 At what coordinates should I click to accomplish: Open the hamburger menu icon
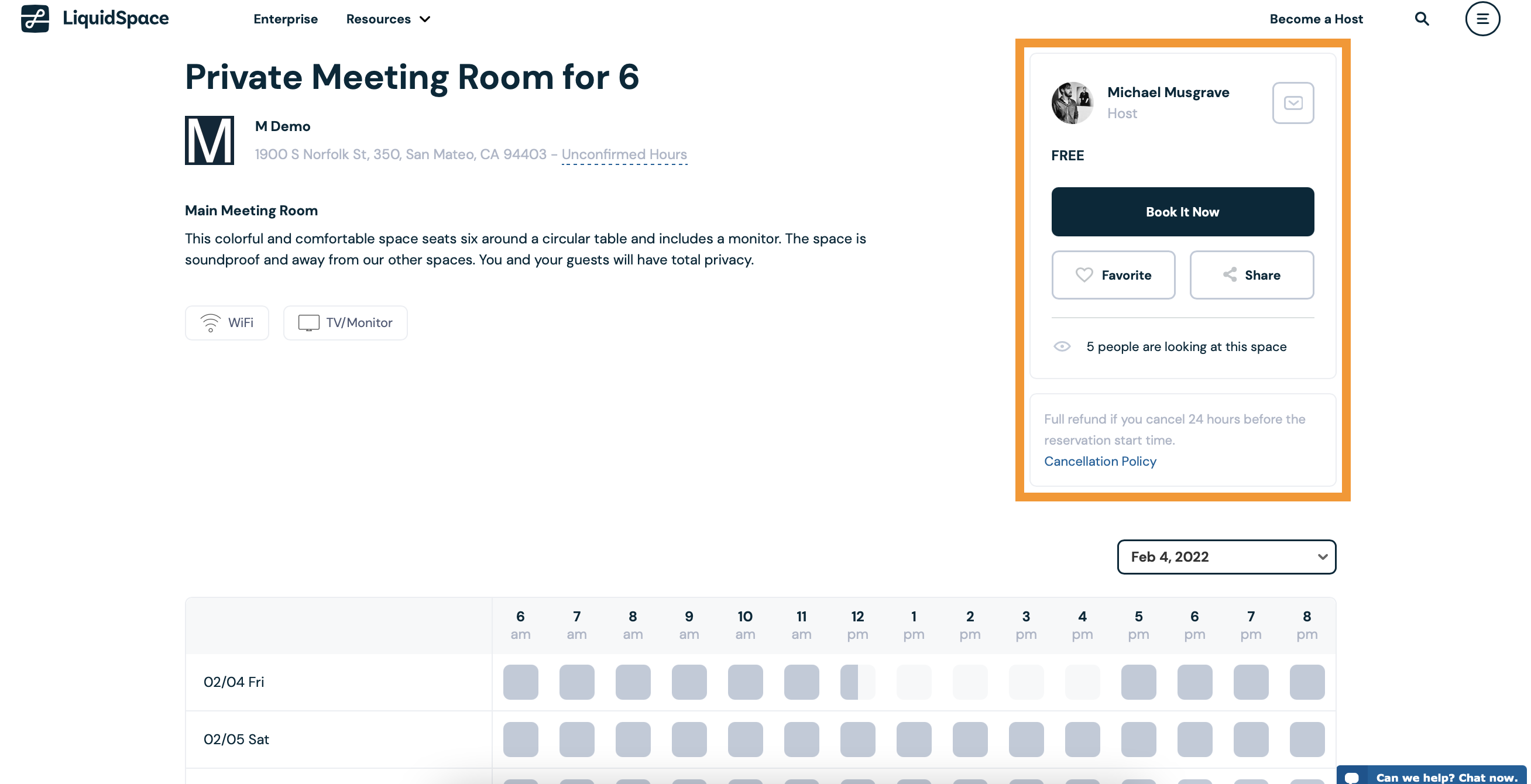coord(1482,19)
